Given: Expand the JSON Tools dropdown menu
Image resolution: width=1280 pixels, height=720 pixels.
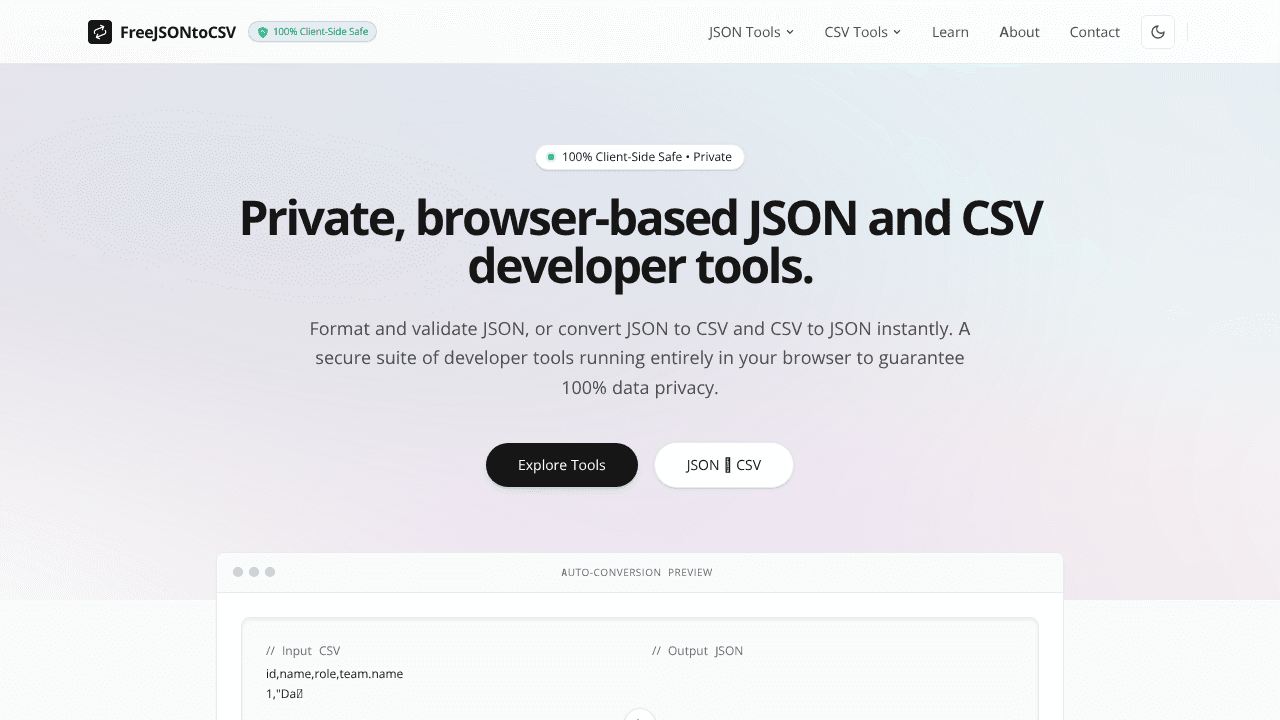Looking at the screenshot, I should point(751,32).
